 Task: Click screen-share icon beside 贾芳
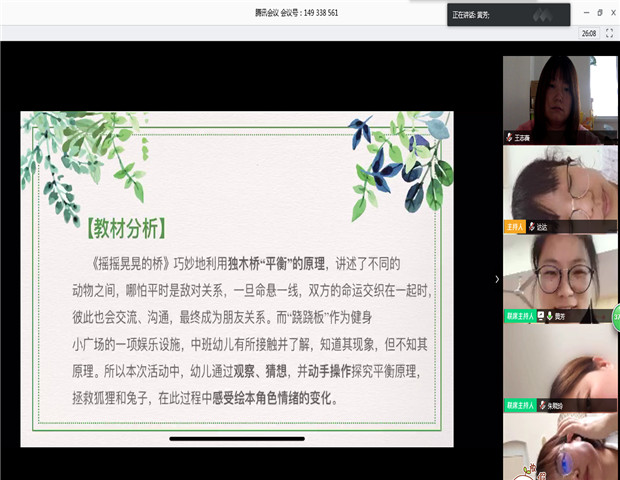pos(541,316)
